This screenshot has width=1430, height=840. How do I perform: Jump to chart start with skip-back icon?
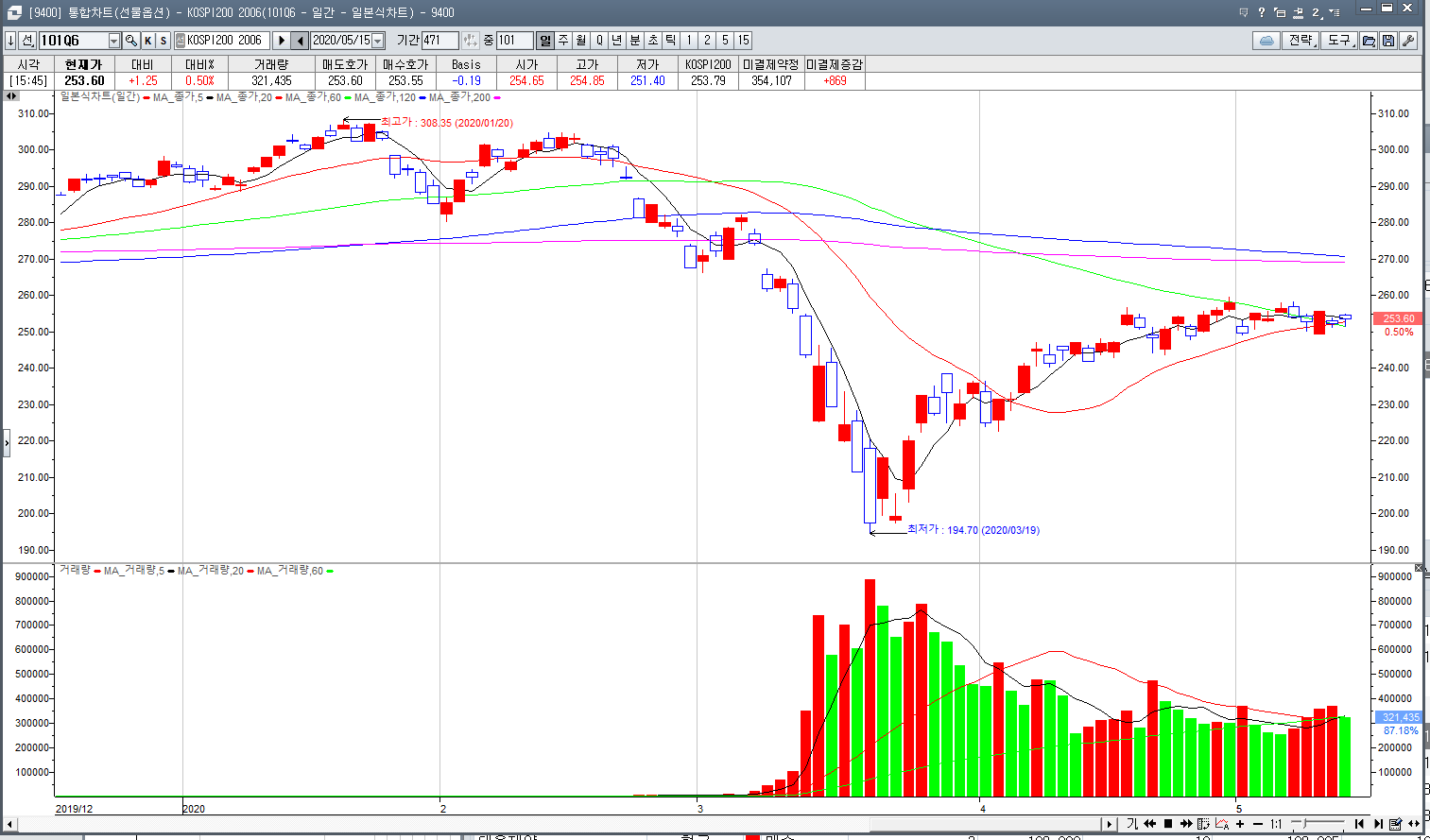point(1359,824)
